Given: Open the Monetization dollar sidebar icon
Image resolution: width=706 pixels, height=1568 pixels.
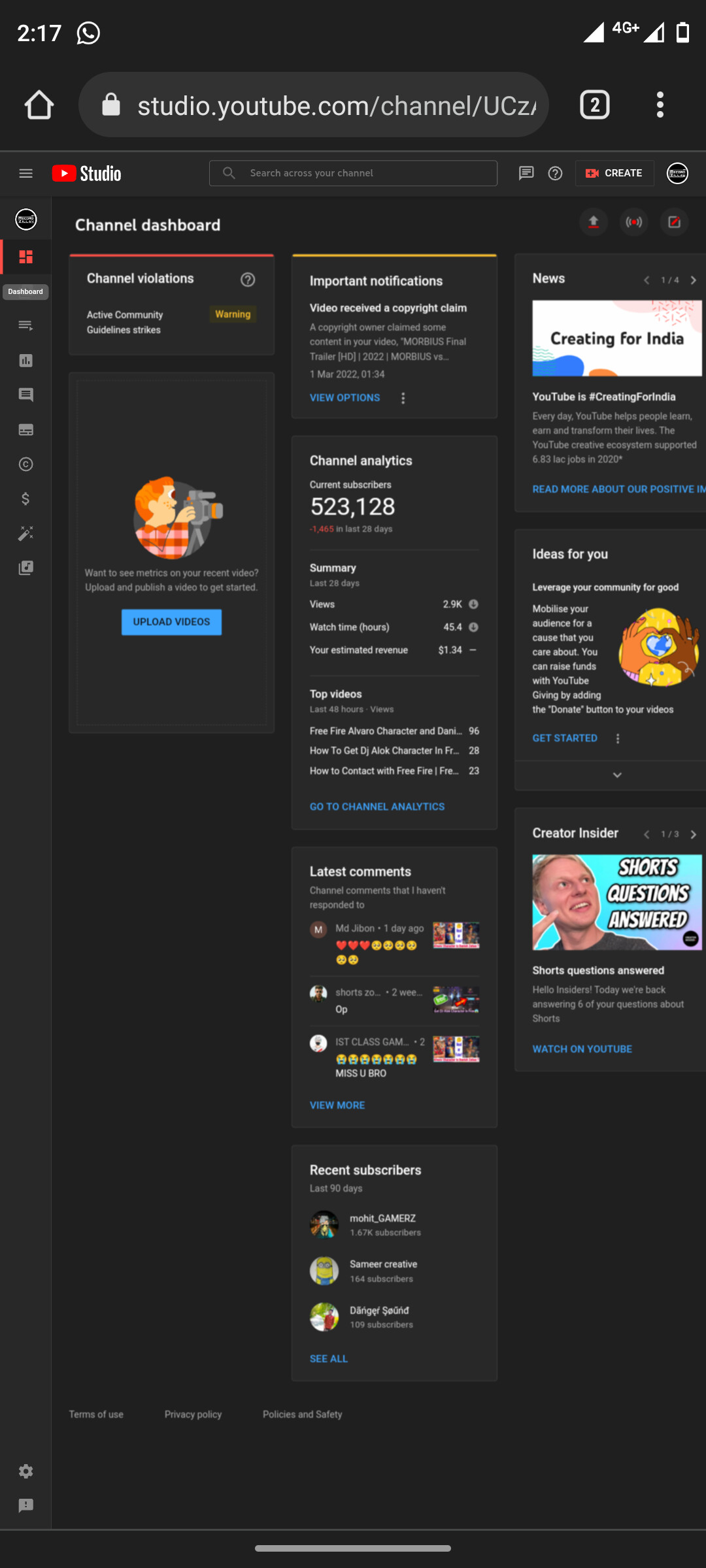Looking at the screenshot, I should [25, 499].
